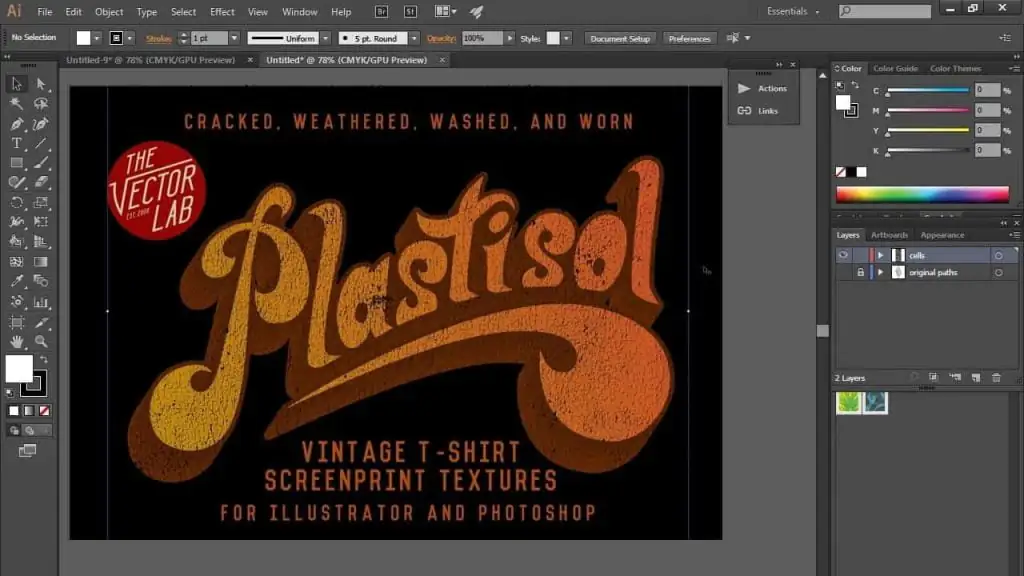Open the Effect menu

coord(222,12)
